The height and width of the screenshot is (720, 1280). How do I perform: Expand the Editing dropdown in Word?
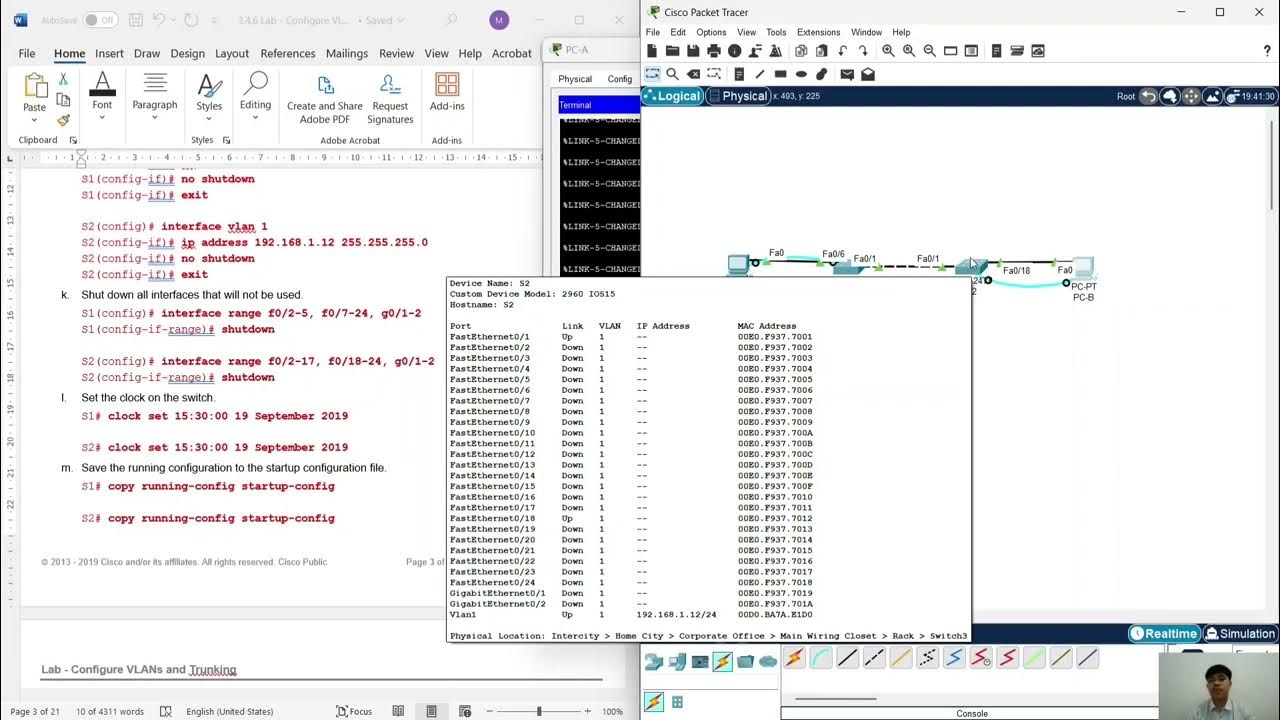click(x=255, y=118)
